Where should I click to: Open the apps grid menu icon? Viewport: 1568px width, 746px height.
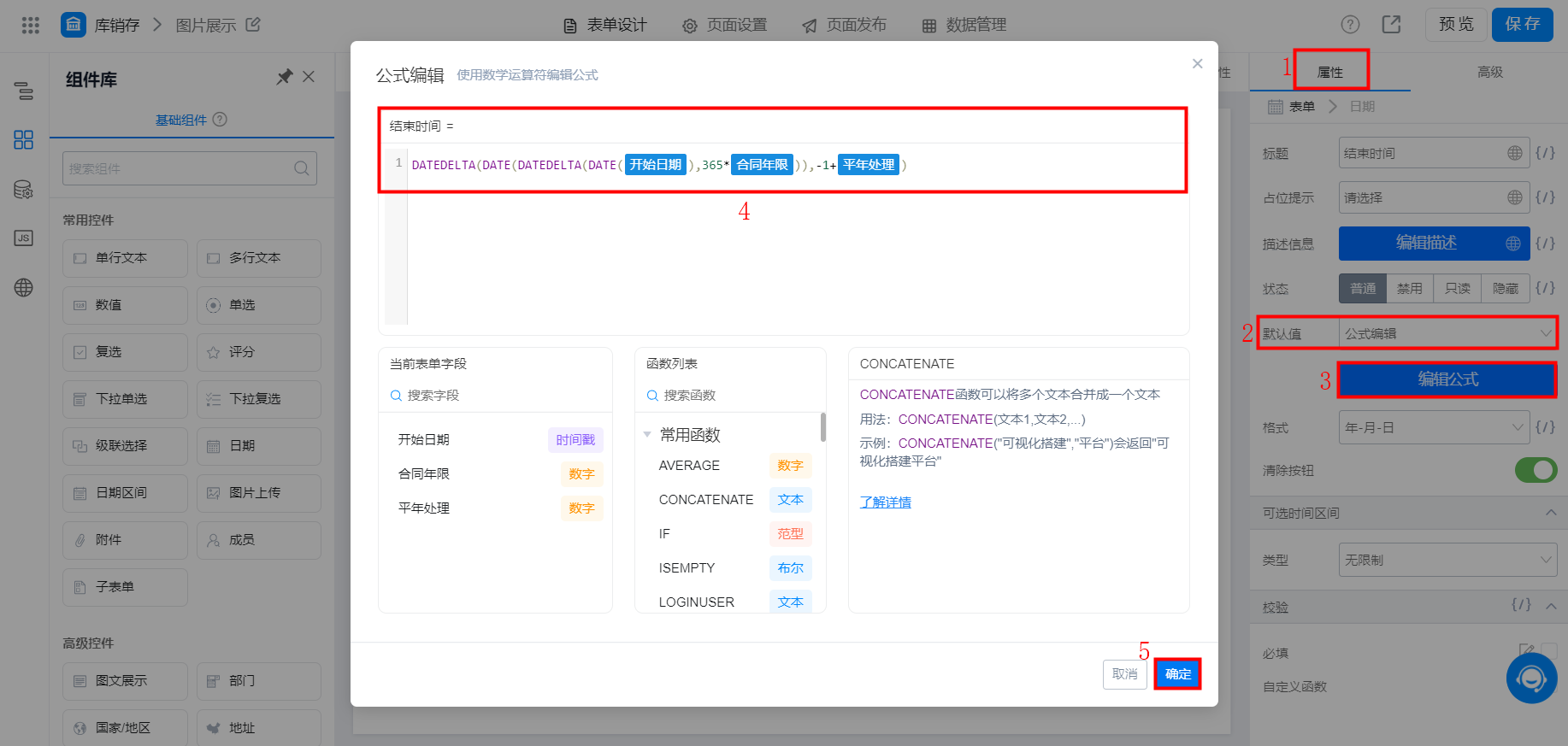tap(31, 25)
